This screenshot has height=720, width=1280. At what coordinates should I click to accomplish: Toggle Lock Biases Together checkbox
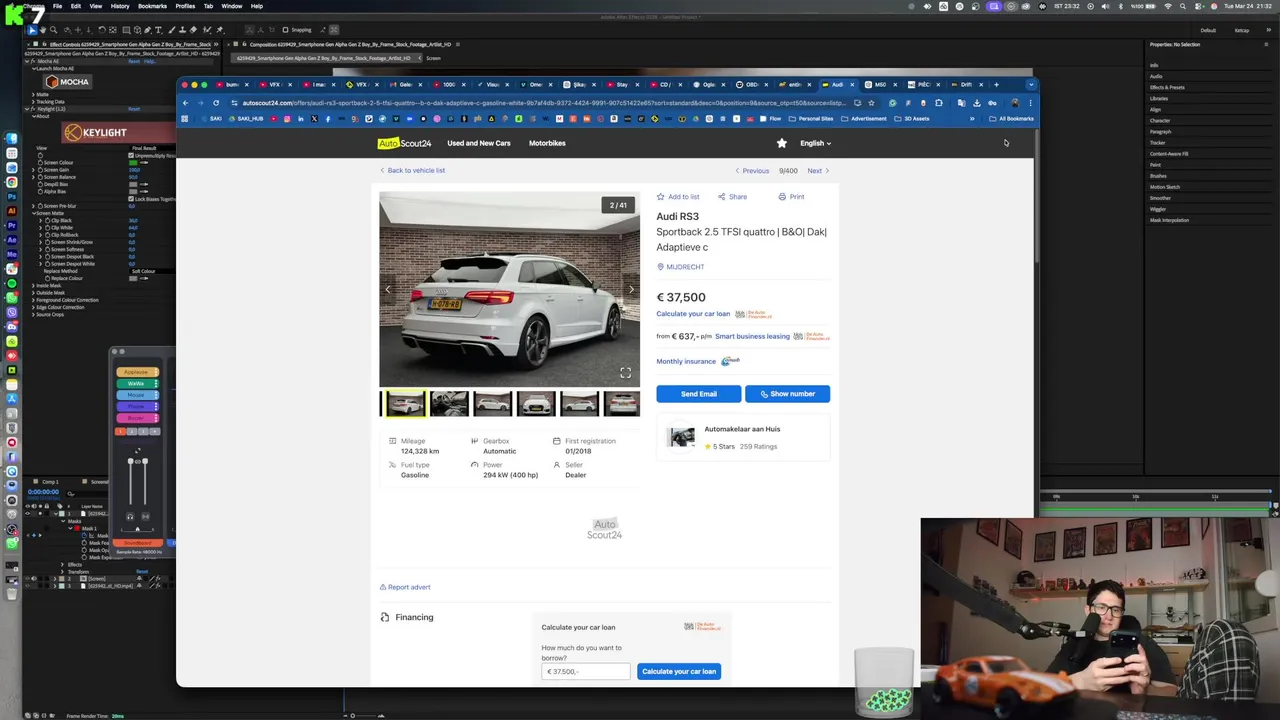pyautogui.click(x=130, y=199)
